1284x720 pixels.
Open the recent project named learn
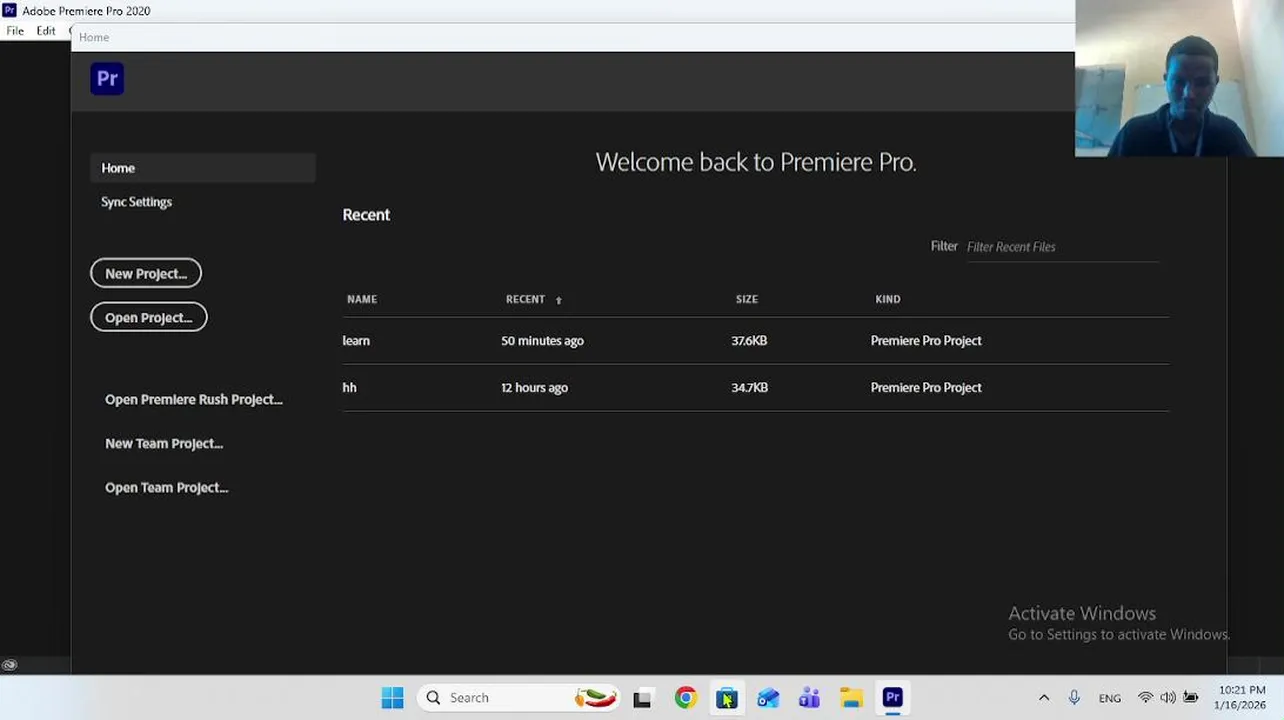356,341
